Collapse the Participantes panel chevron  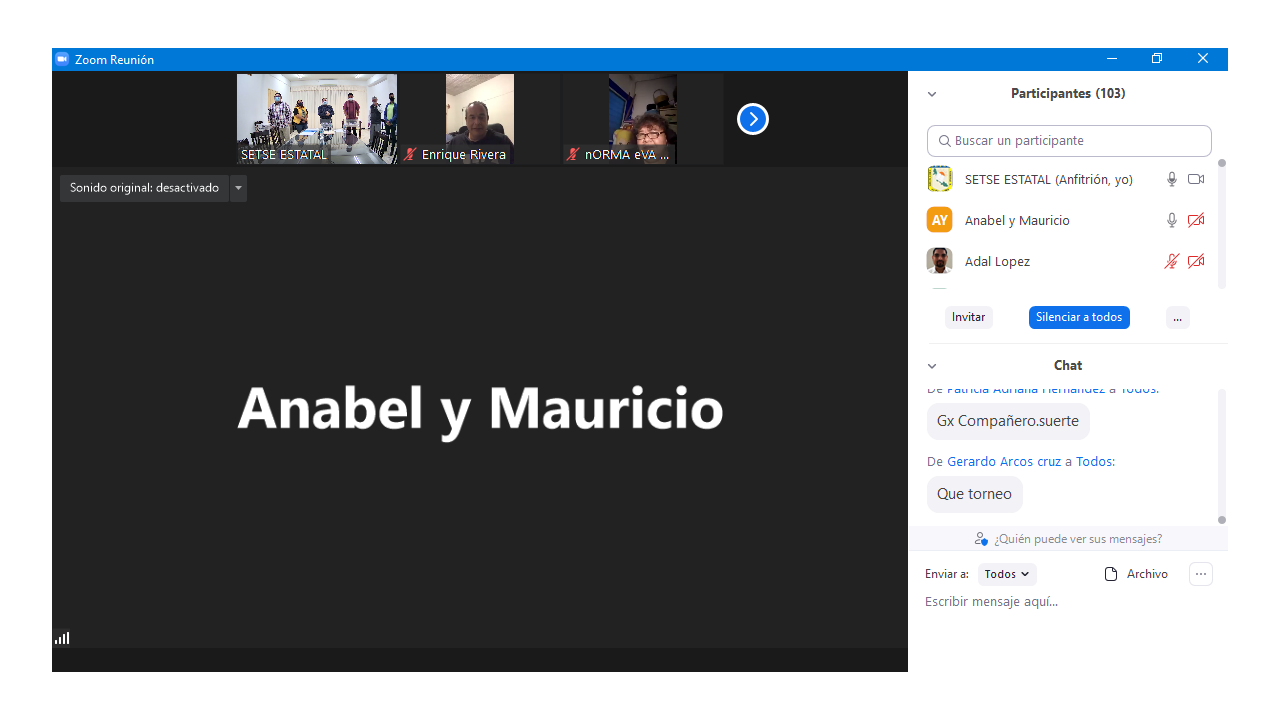tap(932, 94)
